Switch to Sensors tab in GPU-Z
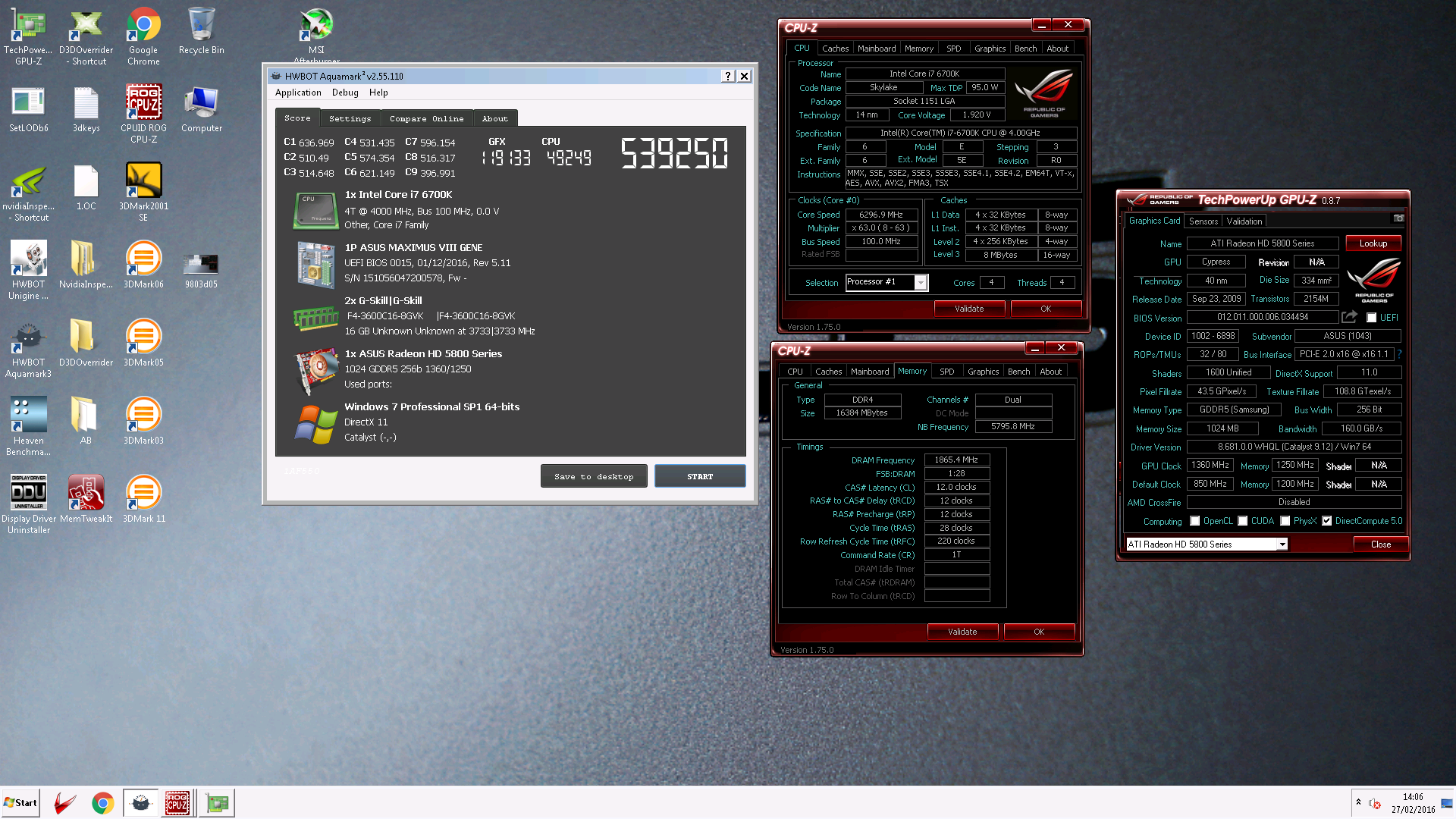This screenshot has width=1456, height=819. 1203,221
